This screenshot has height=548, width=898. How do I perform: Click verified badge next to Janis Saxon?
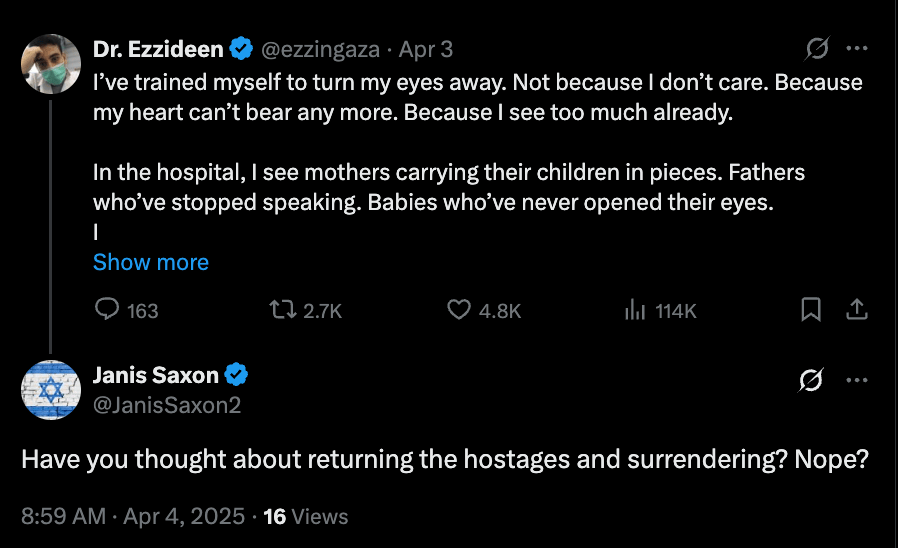click(237, 376)
